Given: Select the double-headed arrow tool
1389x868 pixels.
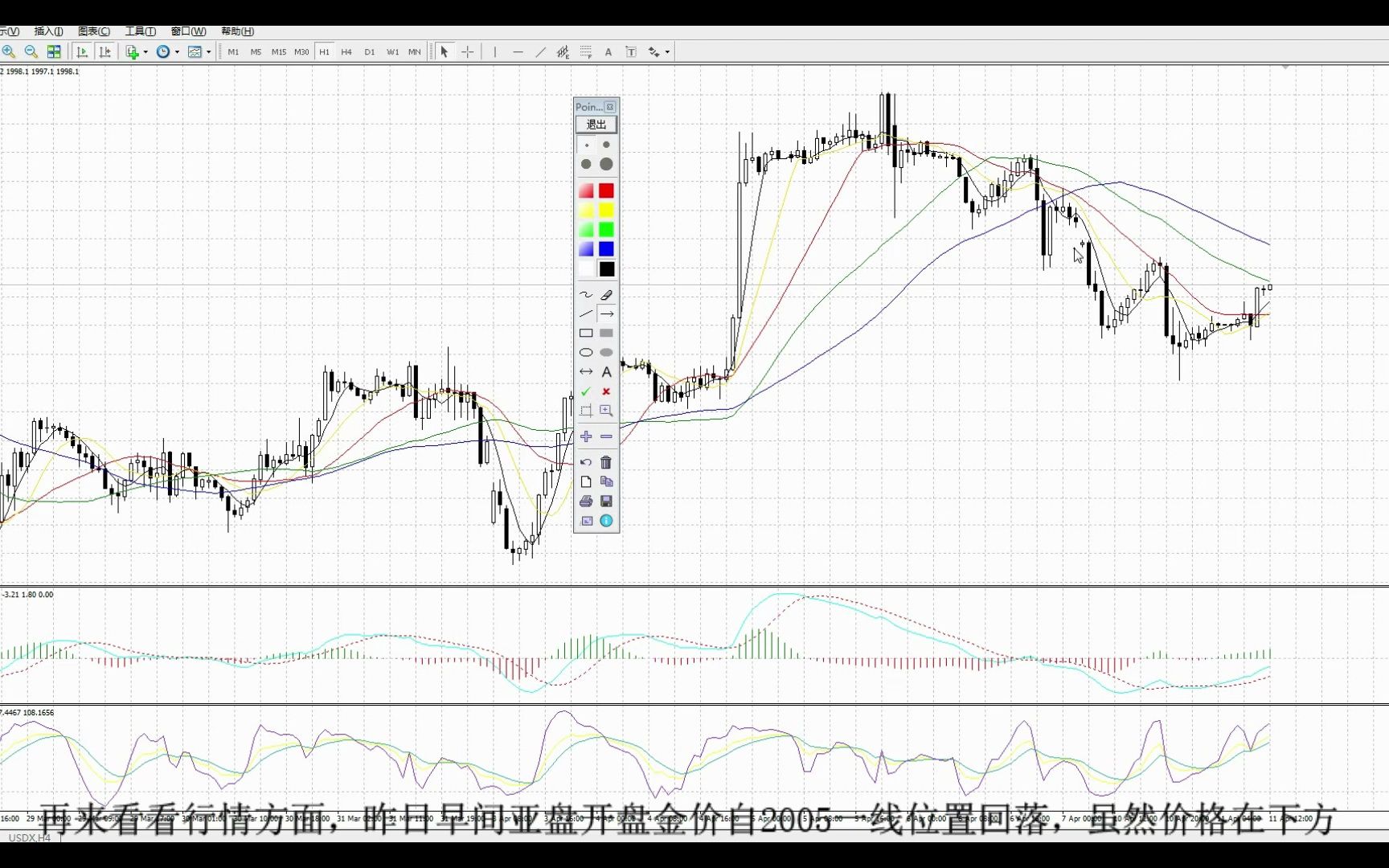Looking at the screenshot, I should pos(586,372).
